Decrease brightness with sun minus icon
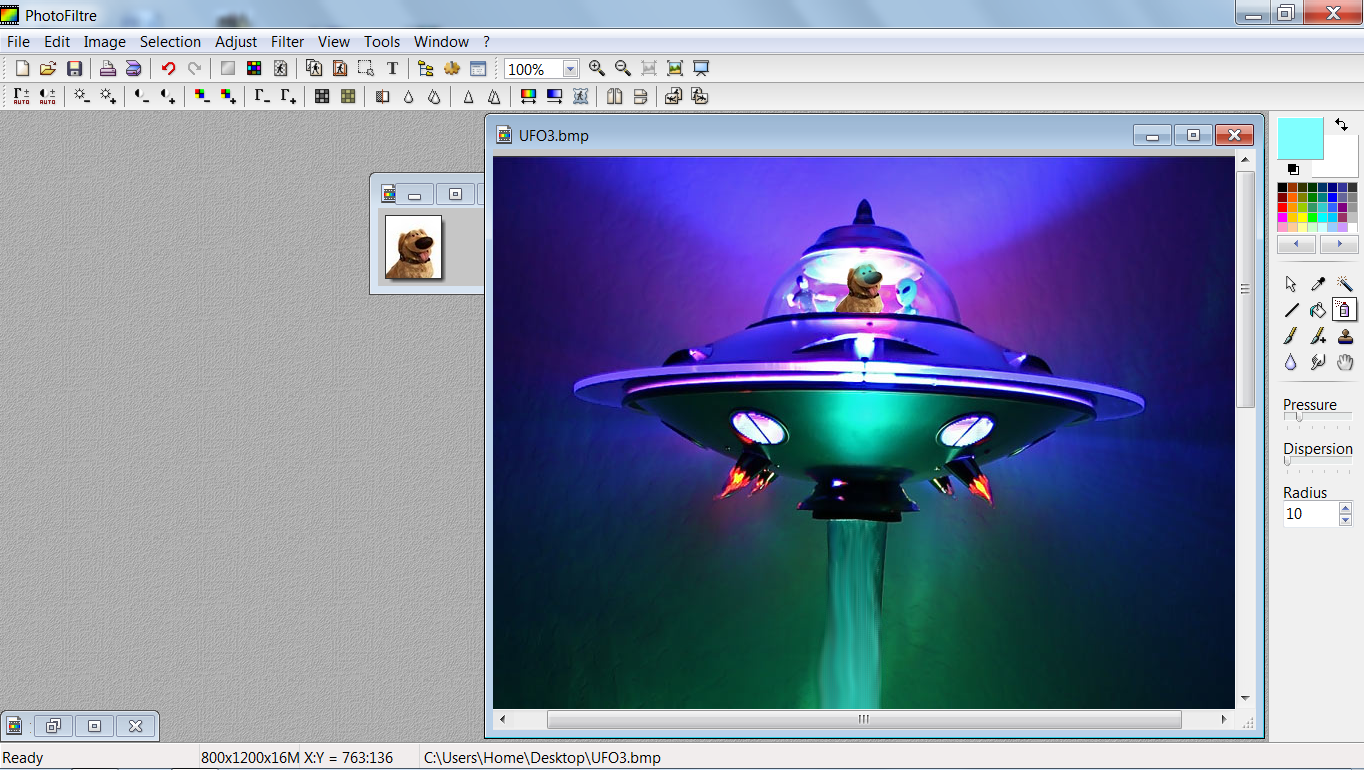The height and width of the screenshot is (772, 1364). [x=82, y=96]
